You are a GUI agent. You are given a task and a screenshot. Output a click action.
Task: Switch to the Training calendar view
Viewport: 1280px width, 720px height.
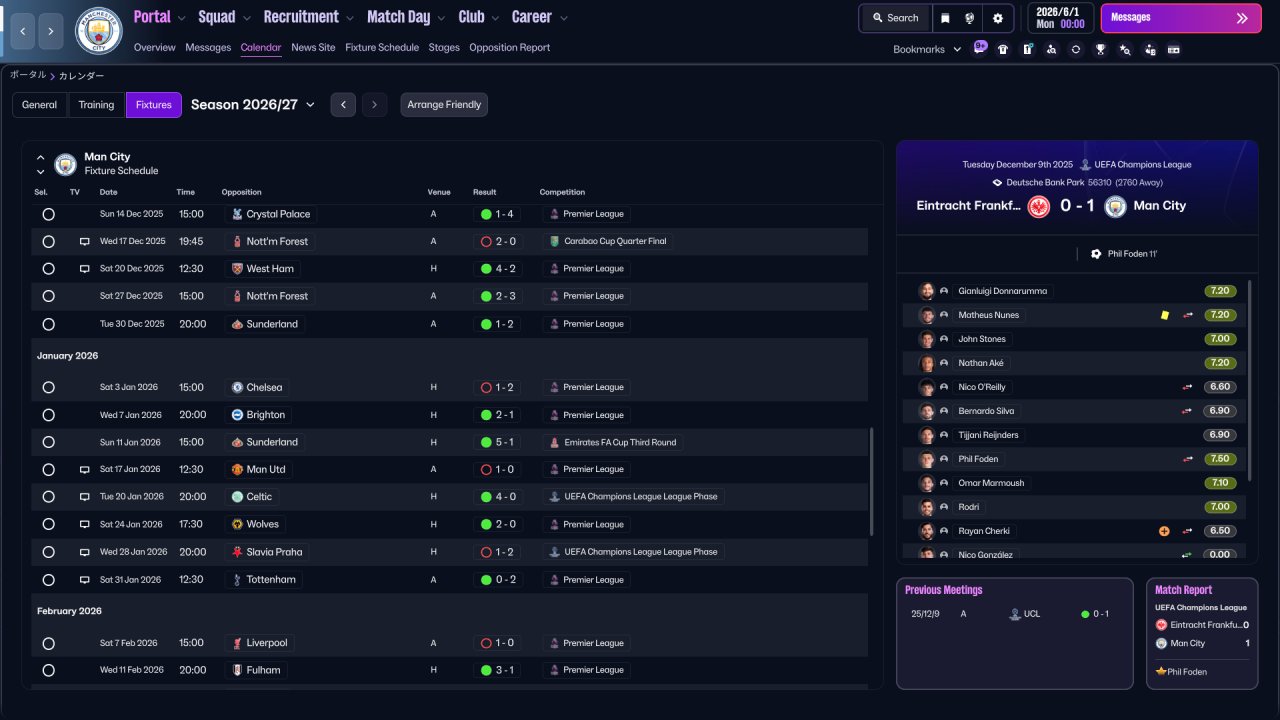tap(97, 105)
